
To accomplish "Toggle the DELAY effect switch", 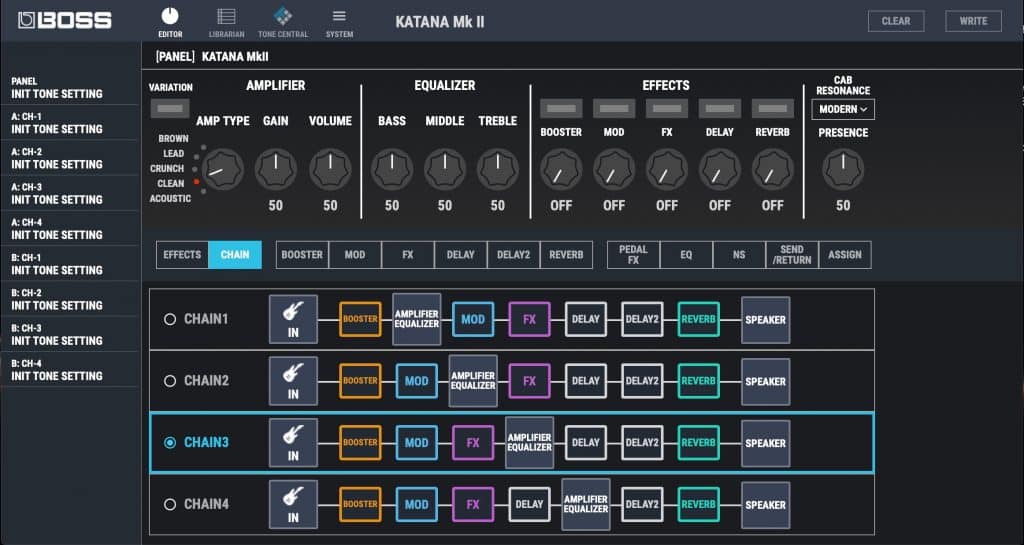I will [x=720, y=108].
